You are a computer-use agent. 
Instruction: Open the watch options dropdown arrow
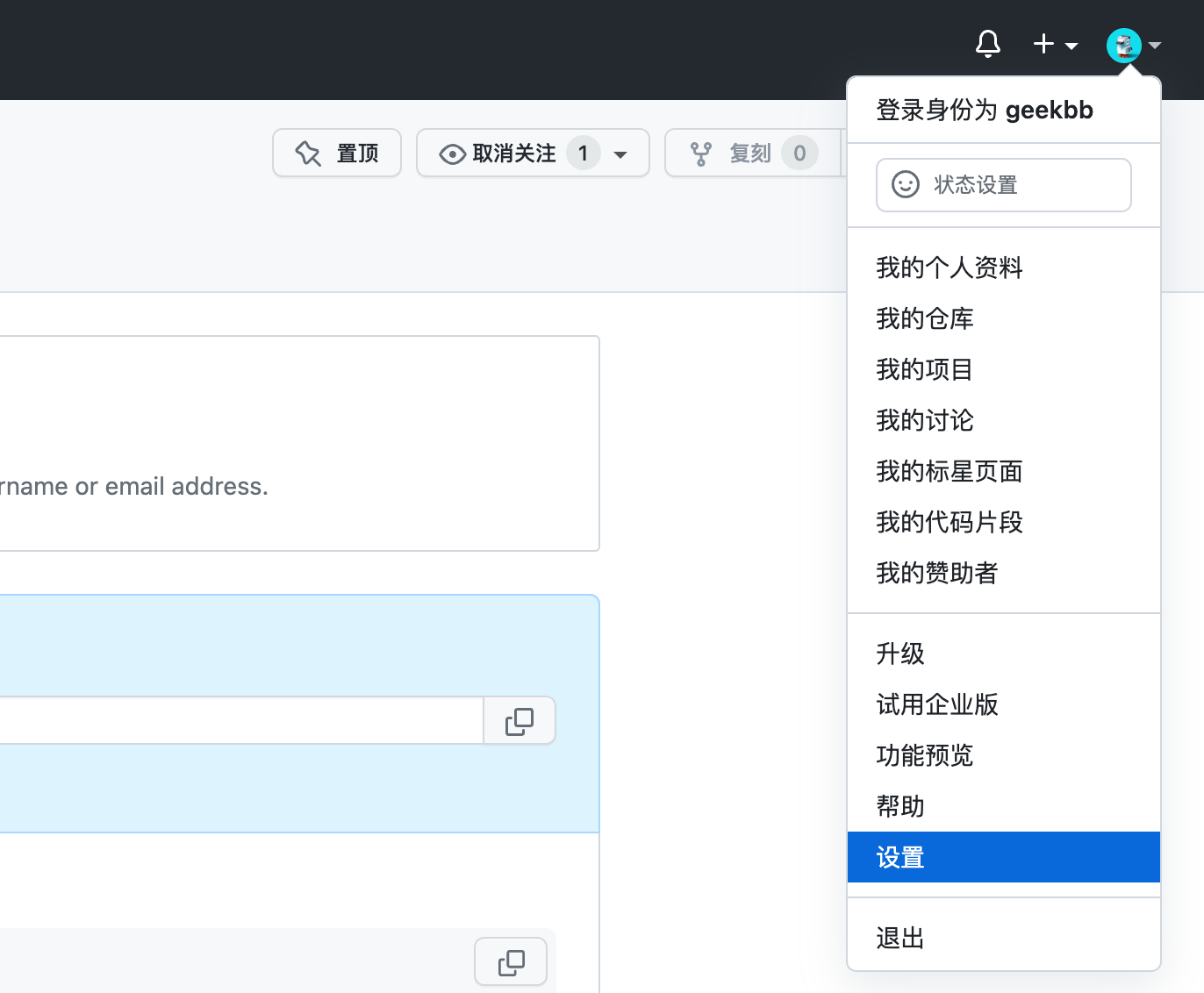point(621,154)
